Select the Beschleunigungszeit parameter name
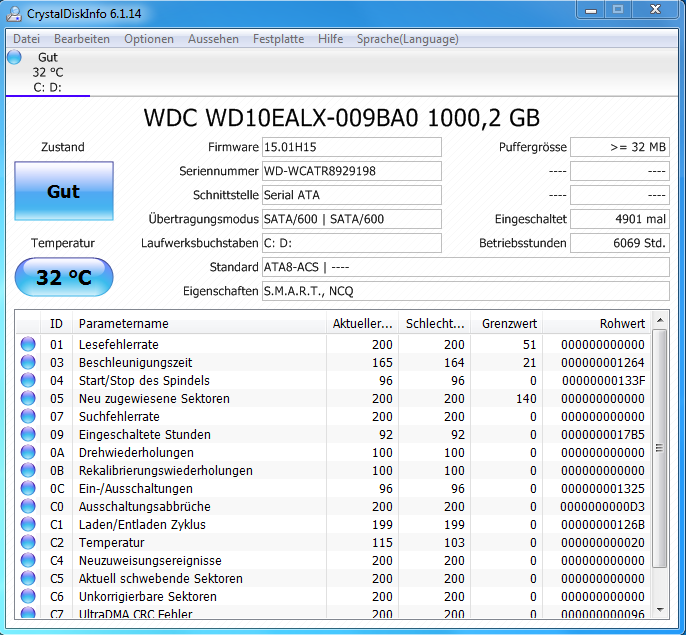The image size is (686, 635). click(x=135, y=362)
